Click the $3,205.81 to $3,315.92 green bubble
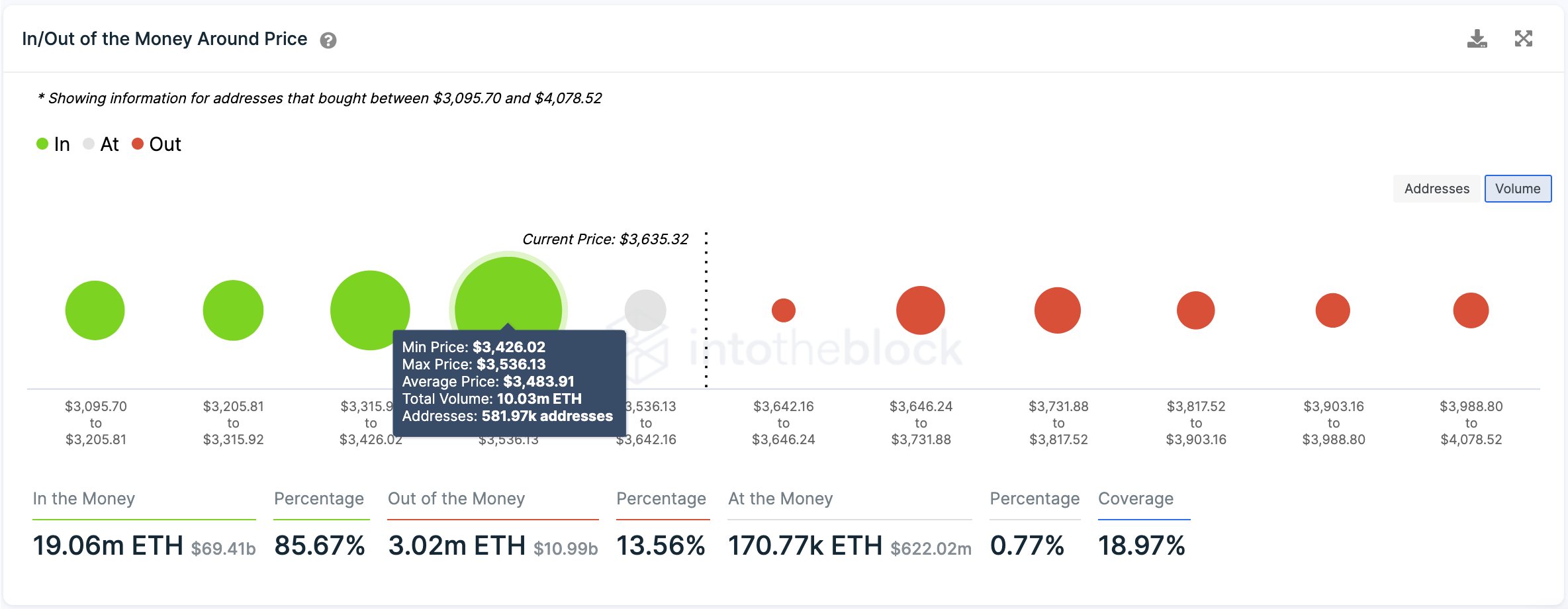The width and height of the screenshot is (1568, 609). 233,310
